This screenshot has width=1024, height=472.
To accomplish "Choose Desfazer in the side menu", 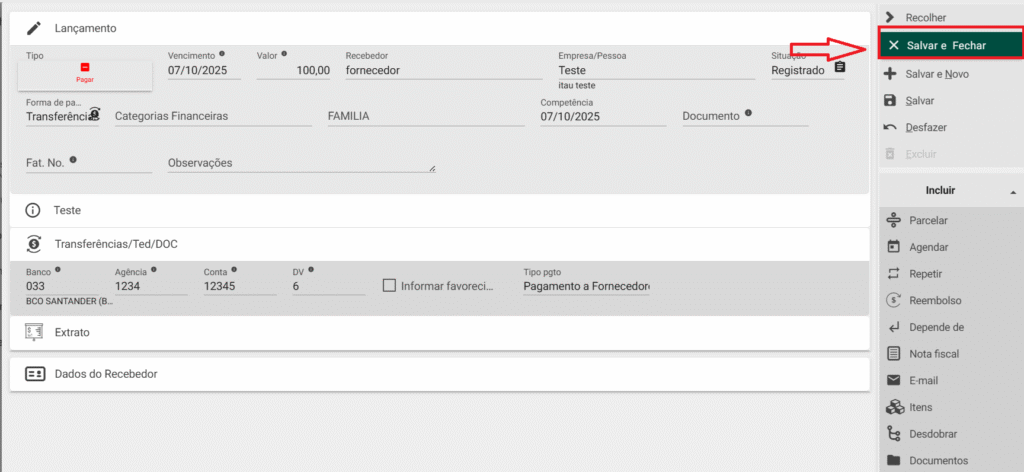I will 926,127.
